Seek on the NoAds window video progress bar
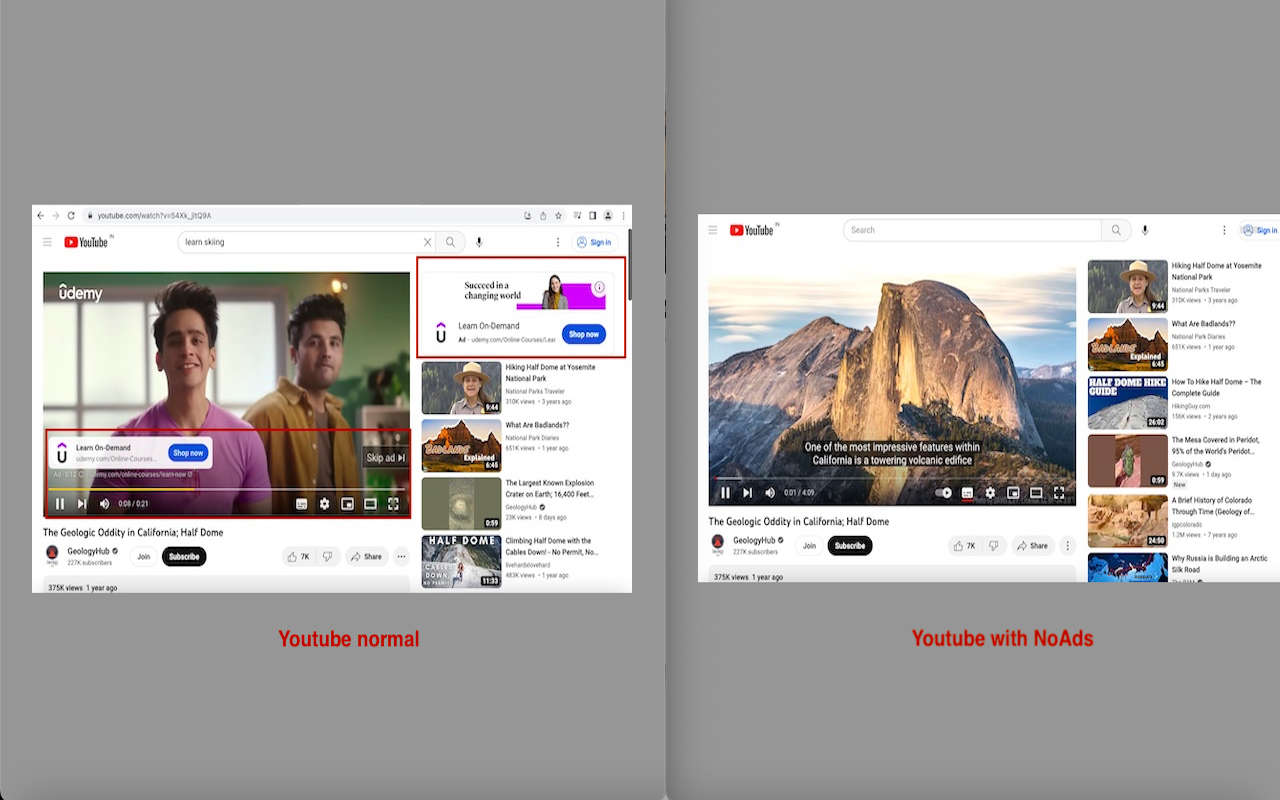 click(892, 479)
